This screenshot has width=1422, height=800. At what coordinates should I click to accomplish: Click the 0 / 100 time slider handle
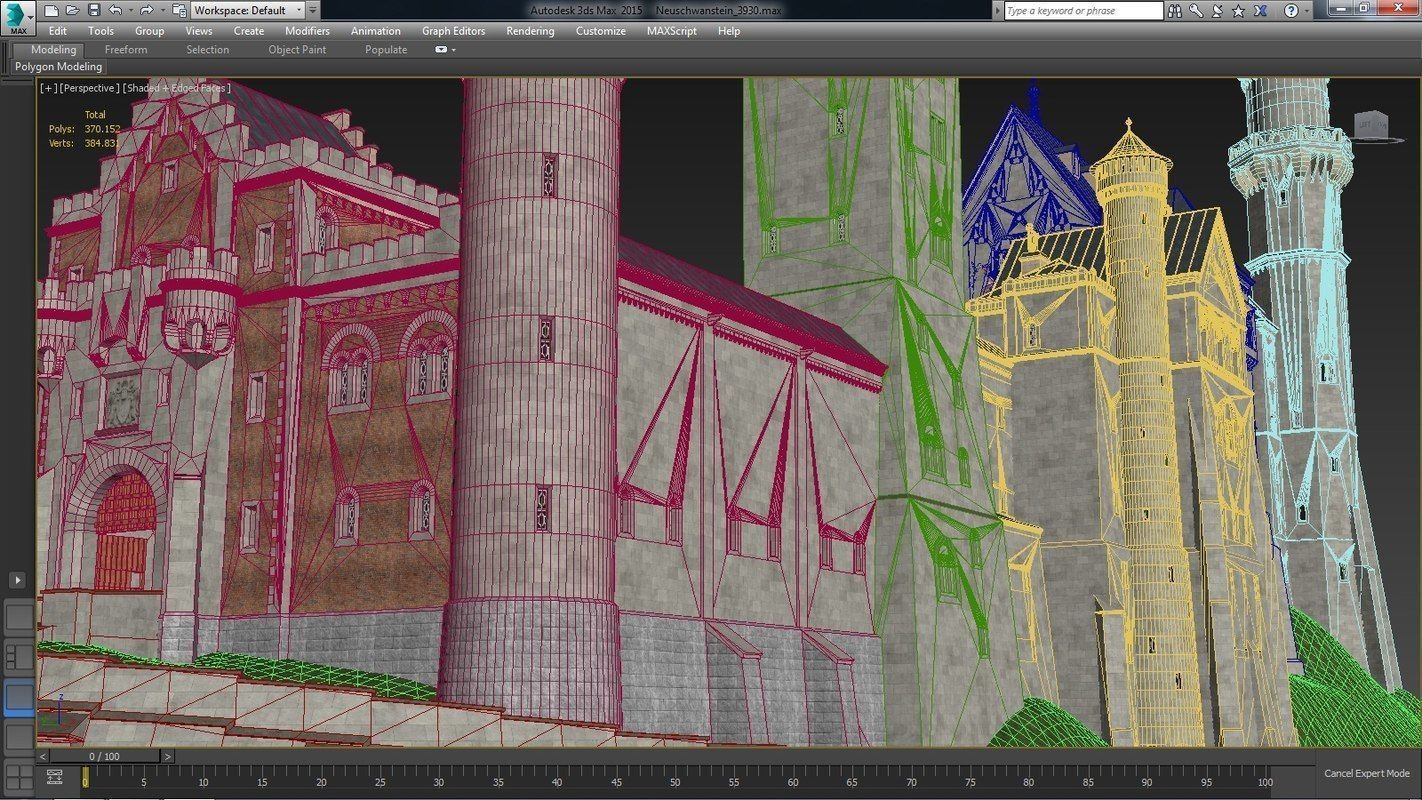(105, 756)
